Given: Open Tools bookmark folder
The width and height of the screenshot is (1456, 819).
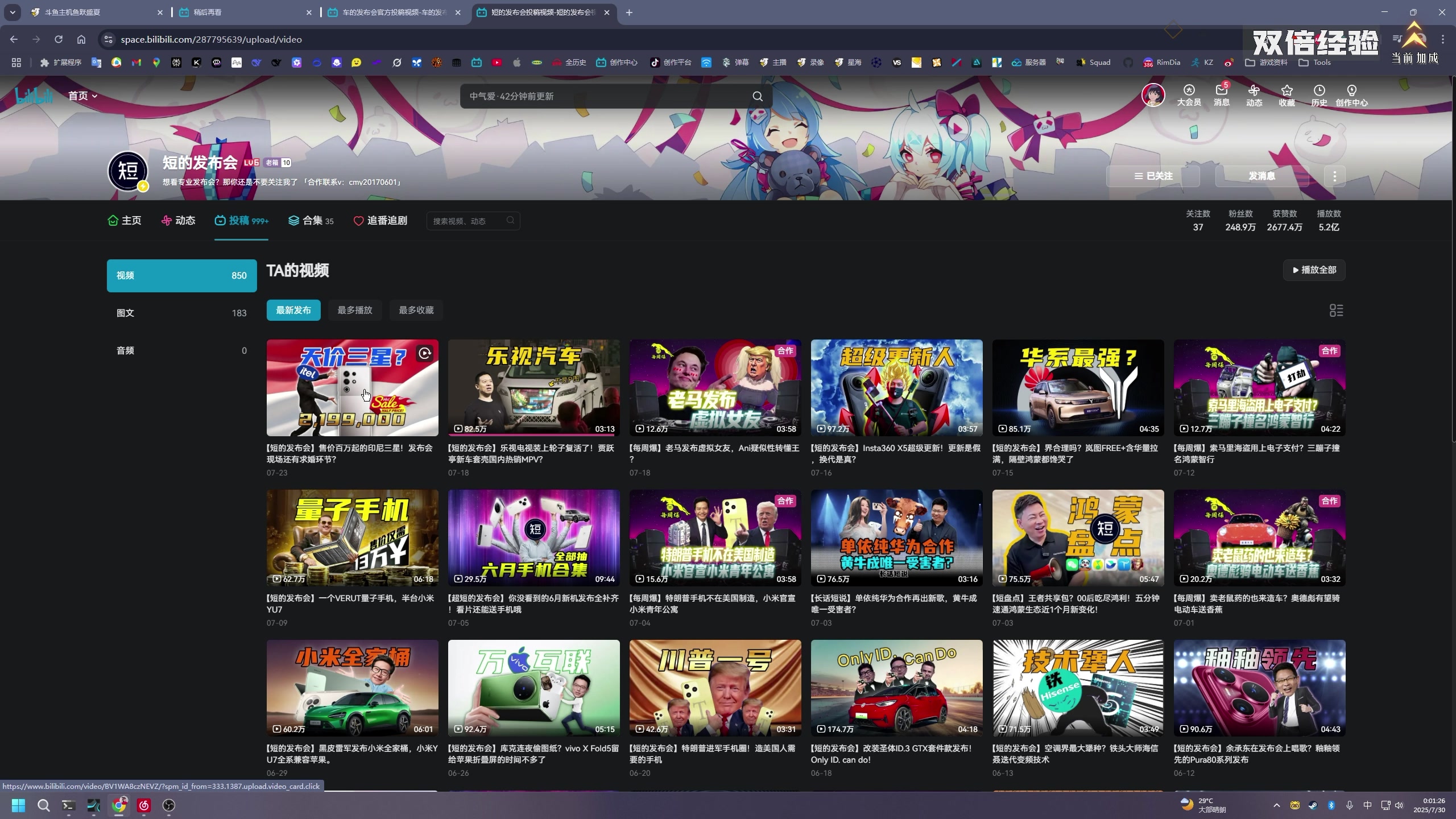Looking at the screenshot, I should click(x=1314, y=63).
